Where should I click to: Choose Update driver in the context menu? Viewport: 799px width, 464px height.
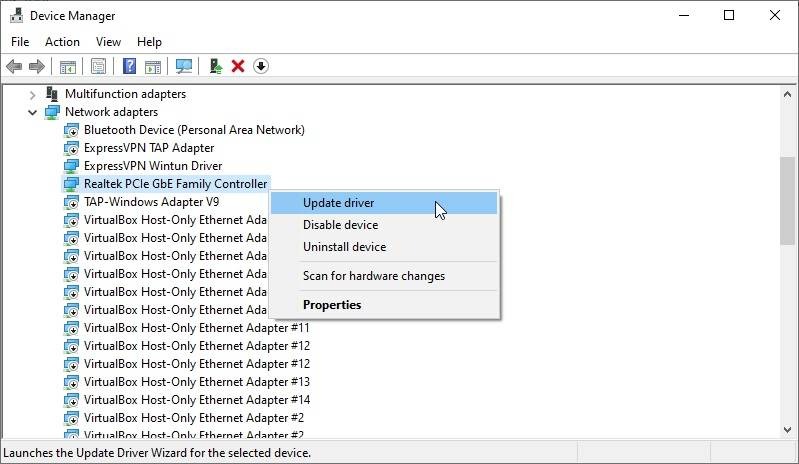384,203
